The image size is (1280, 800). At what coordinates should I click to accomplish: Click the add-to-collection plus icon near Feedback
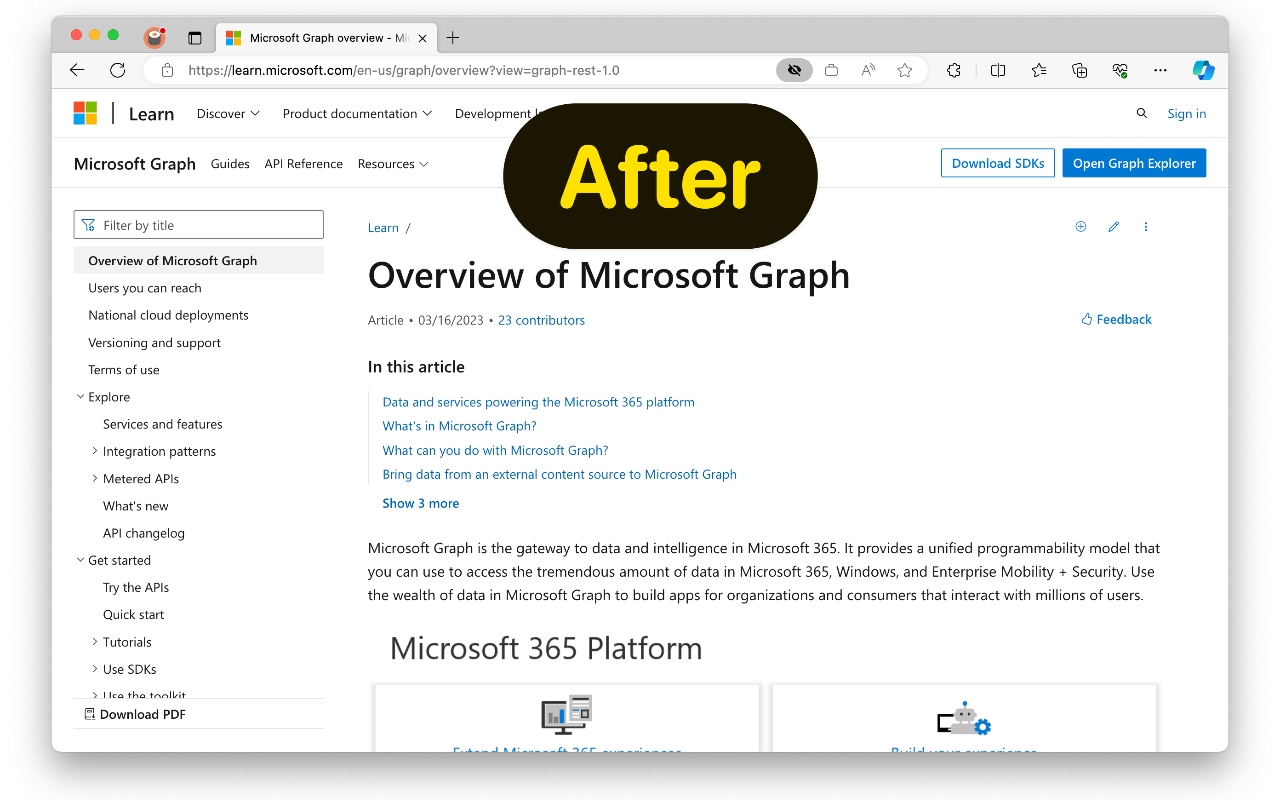(x=1080, y=227)
